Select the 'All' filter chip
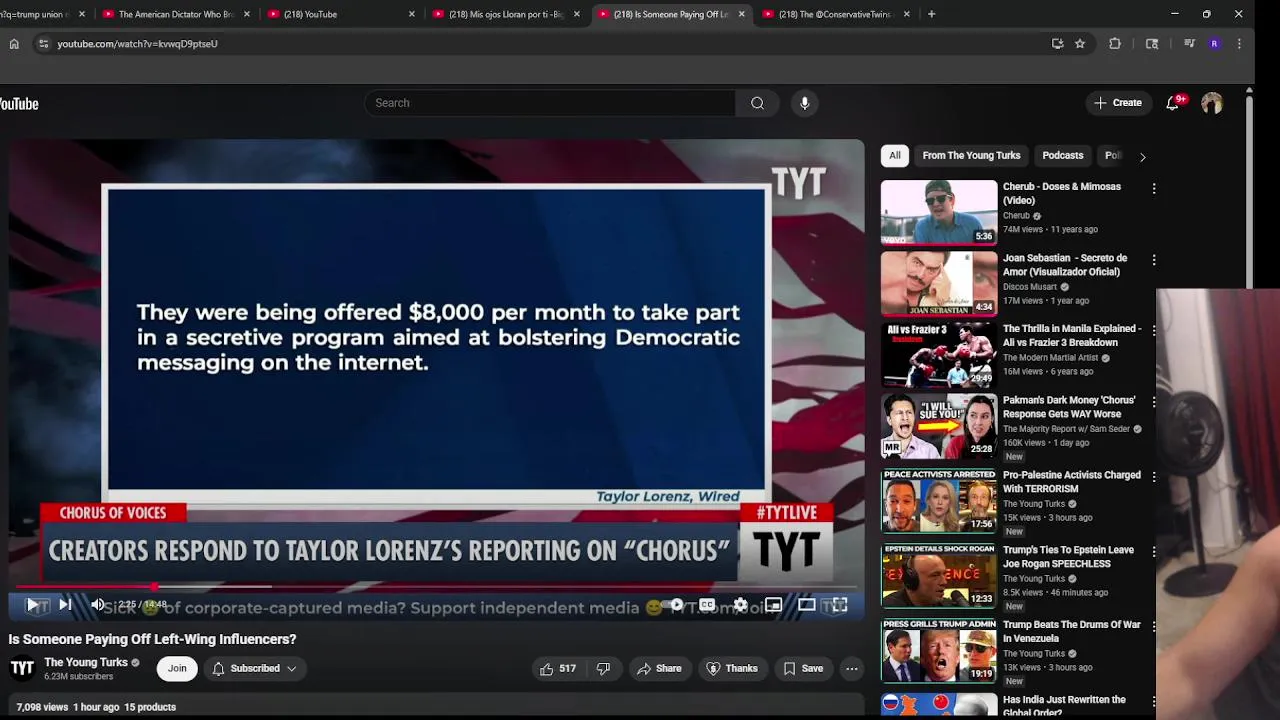 [x=895, y=155]
